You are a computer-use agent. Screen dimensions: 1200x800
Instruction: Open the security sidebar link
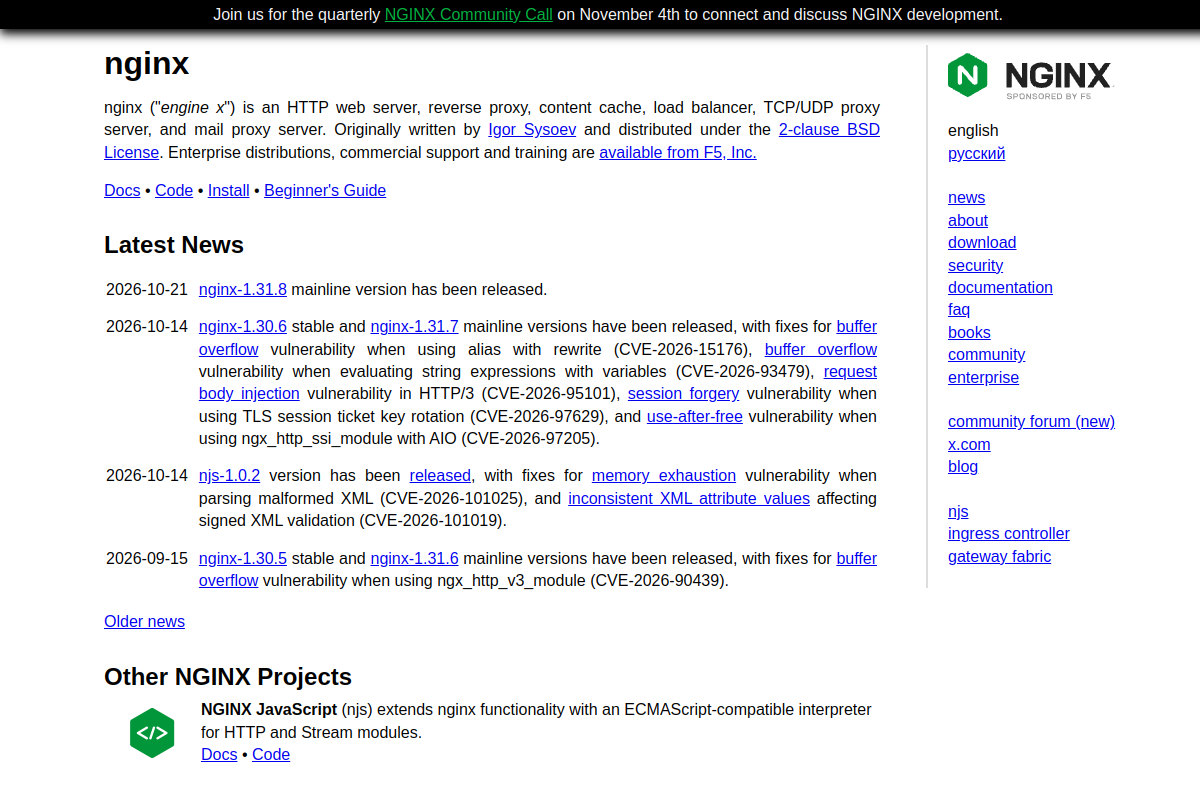(x=975, y=265)
